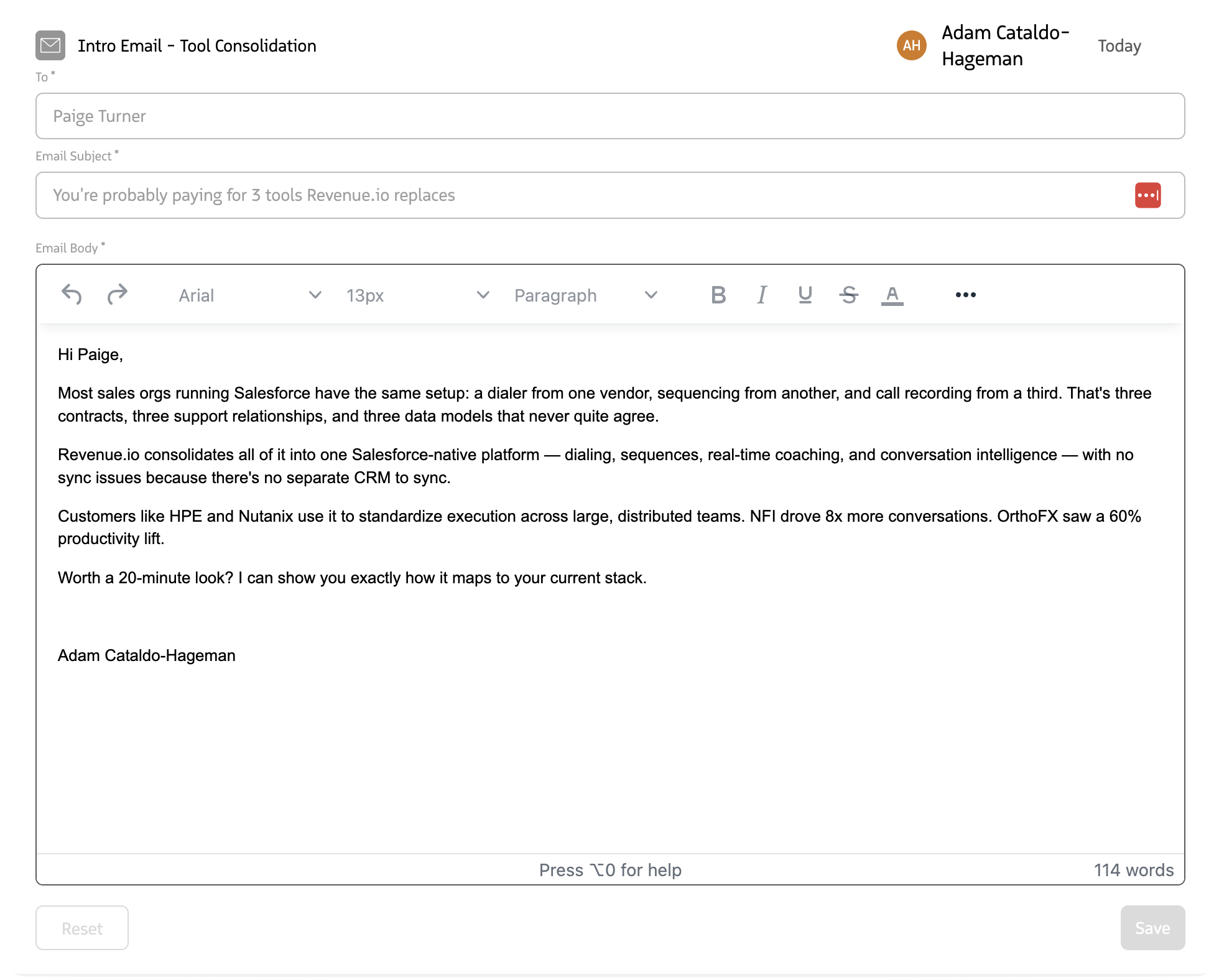The width and height of the screenshot is (1219, 980).
Task: Toggle underline formatting
Action: tap(805, 295)
